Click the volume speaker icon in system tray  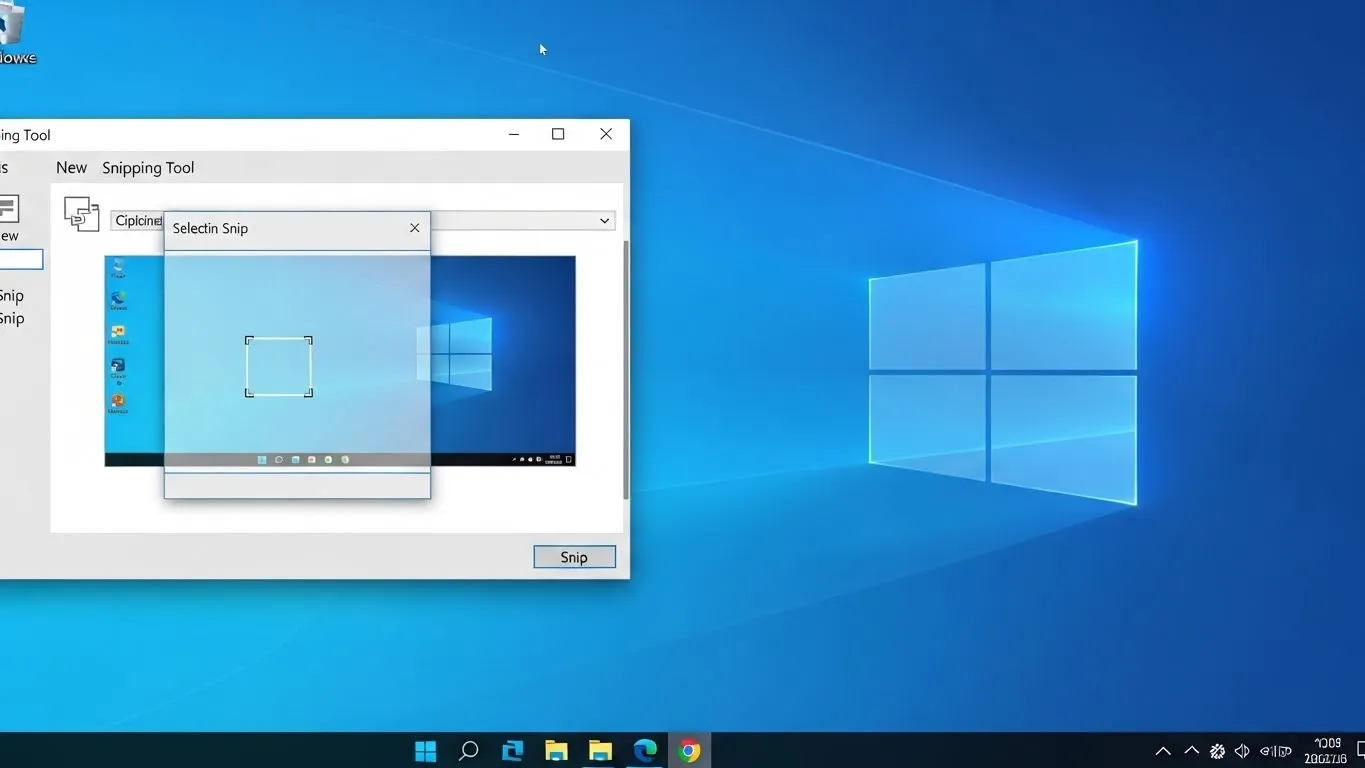click(1242, 751)
